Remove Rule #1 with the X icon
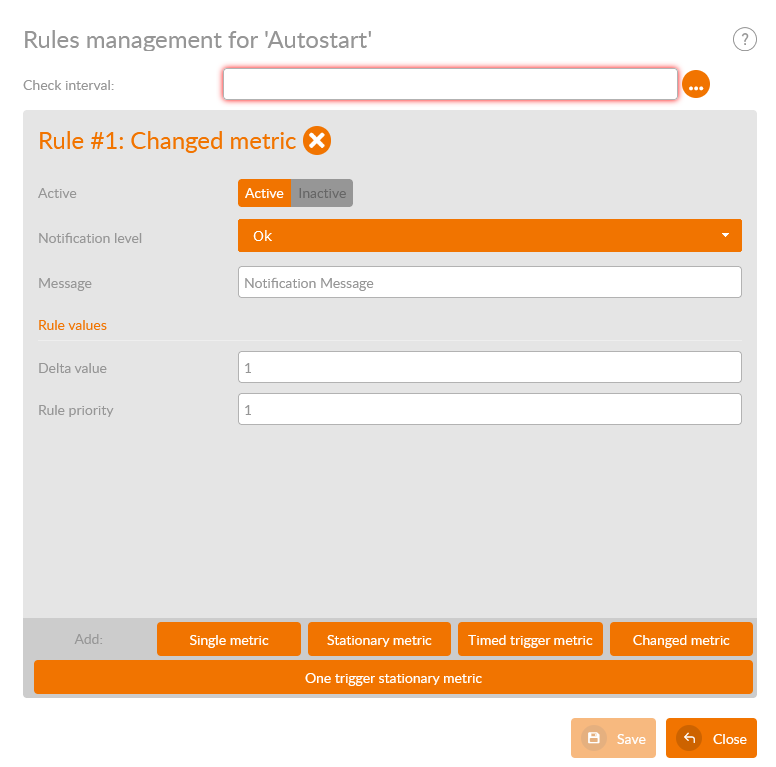This screenshot has height=767, width=776. [317, 141]
